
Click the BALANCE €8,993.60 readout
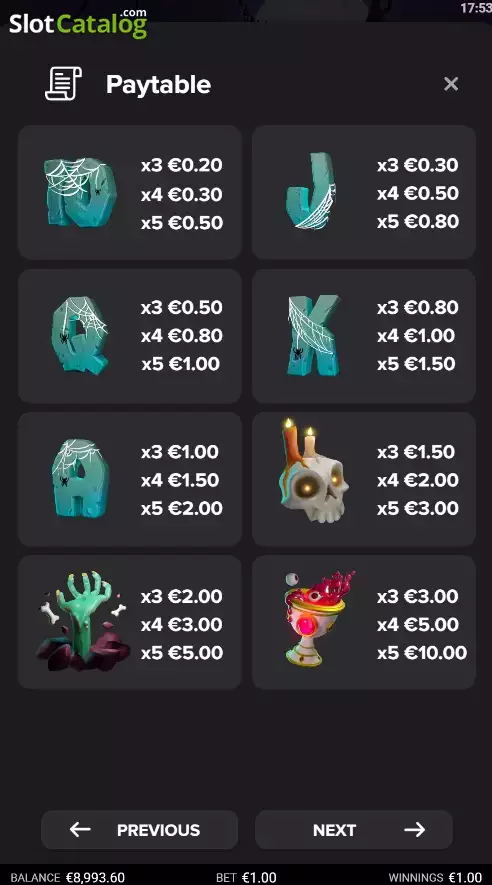point(68,878)
